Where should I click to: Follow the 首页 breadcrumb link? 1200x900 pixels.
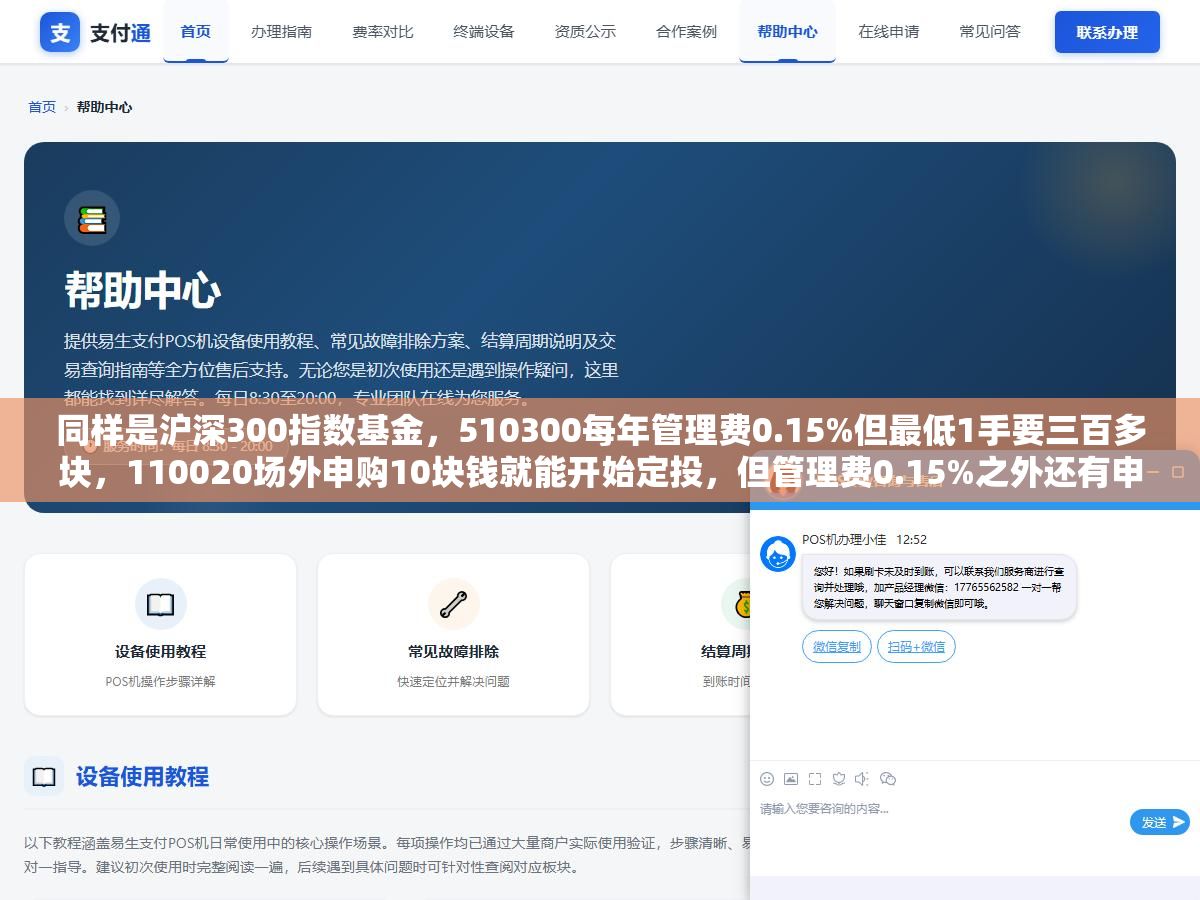coord(42,107)
